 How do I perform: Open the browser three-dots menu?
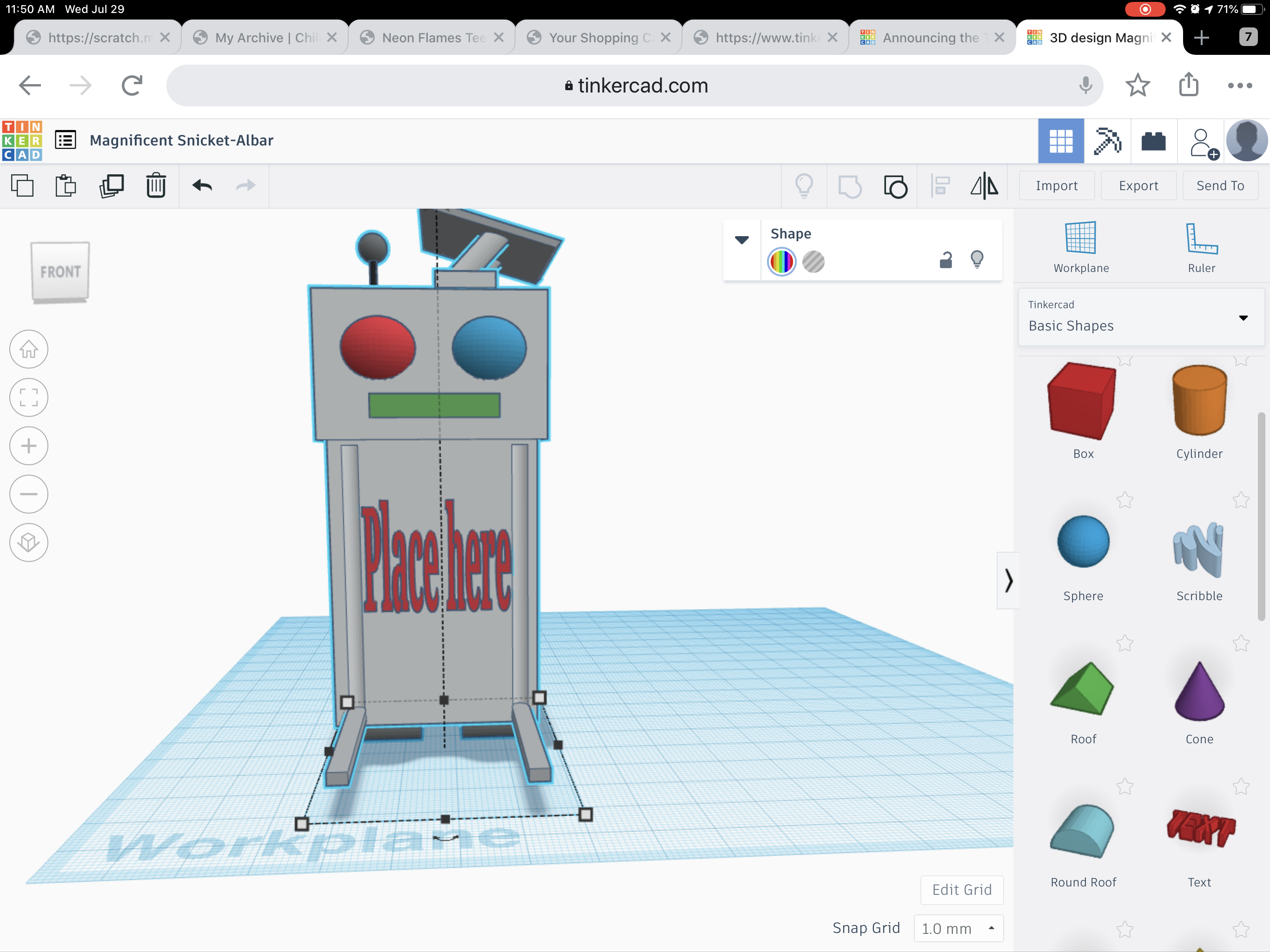point(1240,86)
